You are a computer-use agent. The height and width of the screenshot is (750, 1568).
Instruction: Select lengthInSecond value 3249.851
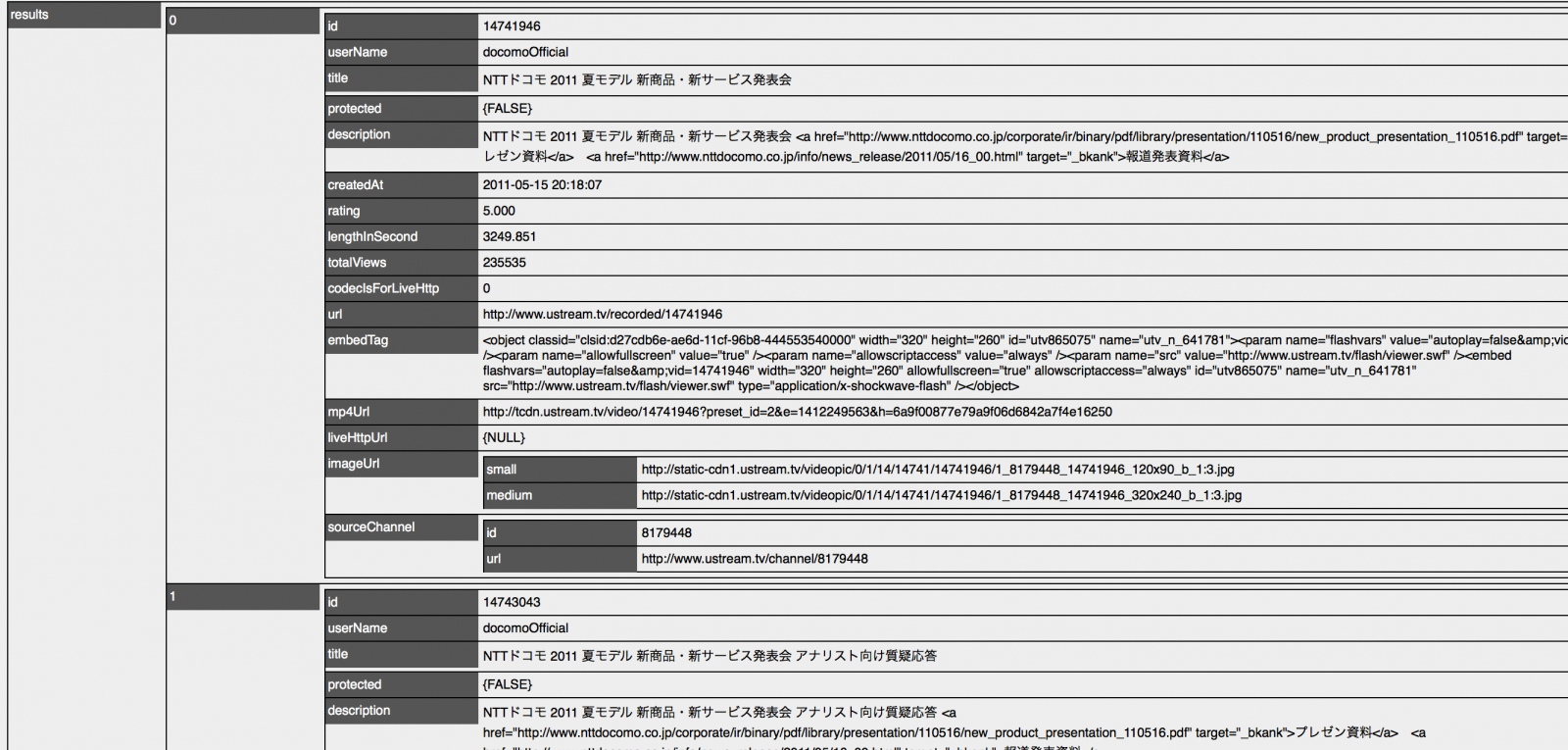(510, 236)
